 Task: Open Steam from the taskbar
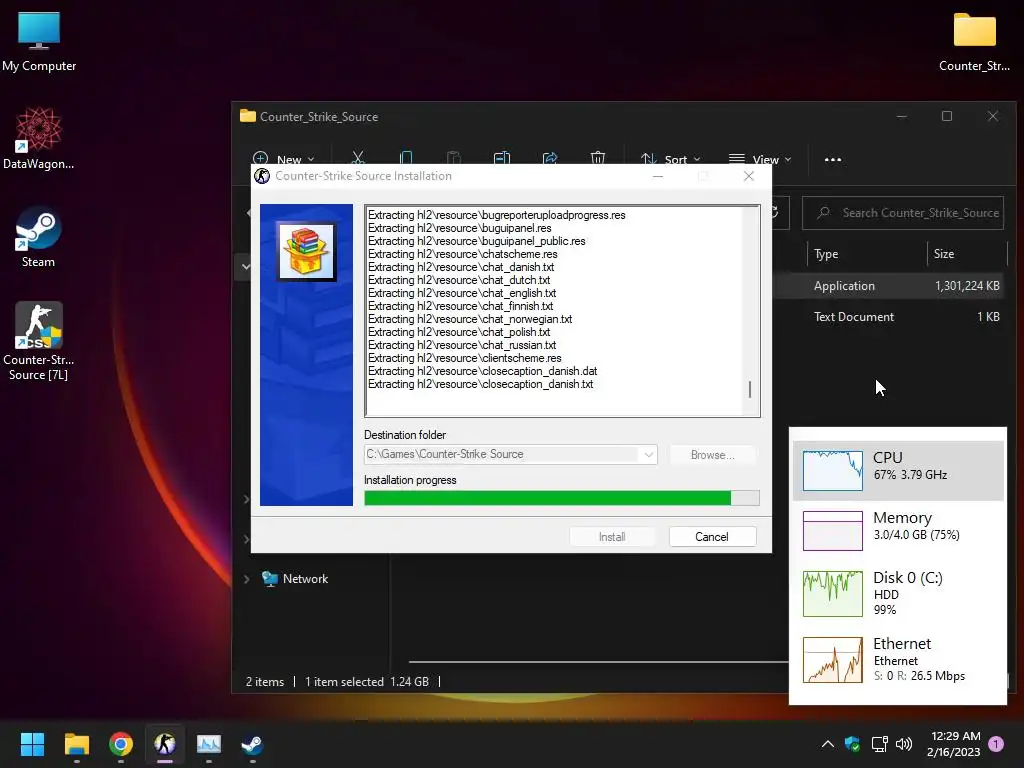(x=252, y=744)
